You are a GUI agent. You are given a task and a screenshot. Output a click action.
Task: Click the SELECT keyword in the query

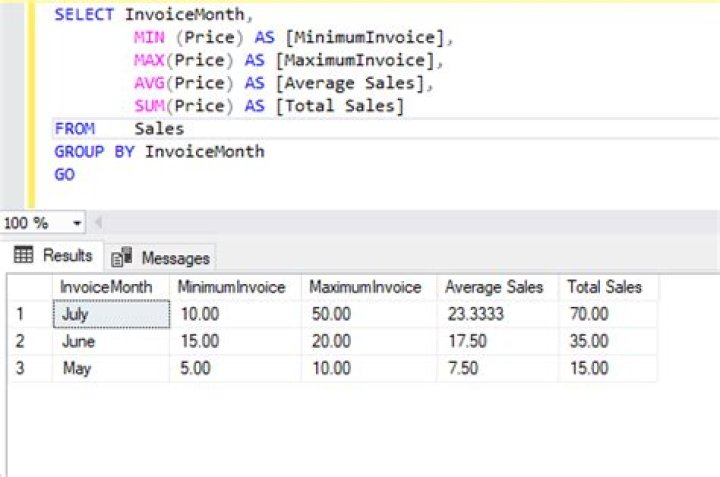84,15
